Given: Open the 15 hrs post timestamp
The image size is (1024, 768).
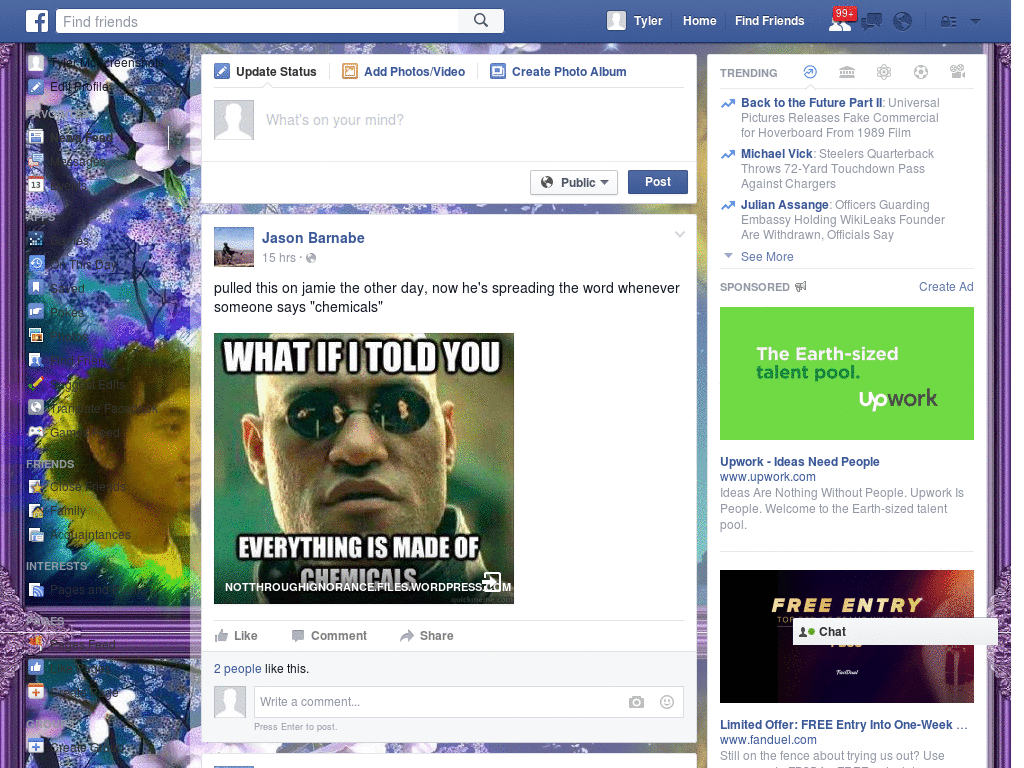Looking at the screenshot, I should (x=279, y=258).
